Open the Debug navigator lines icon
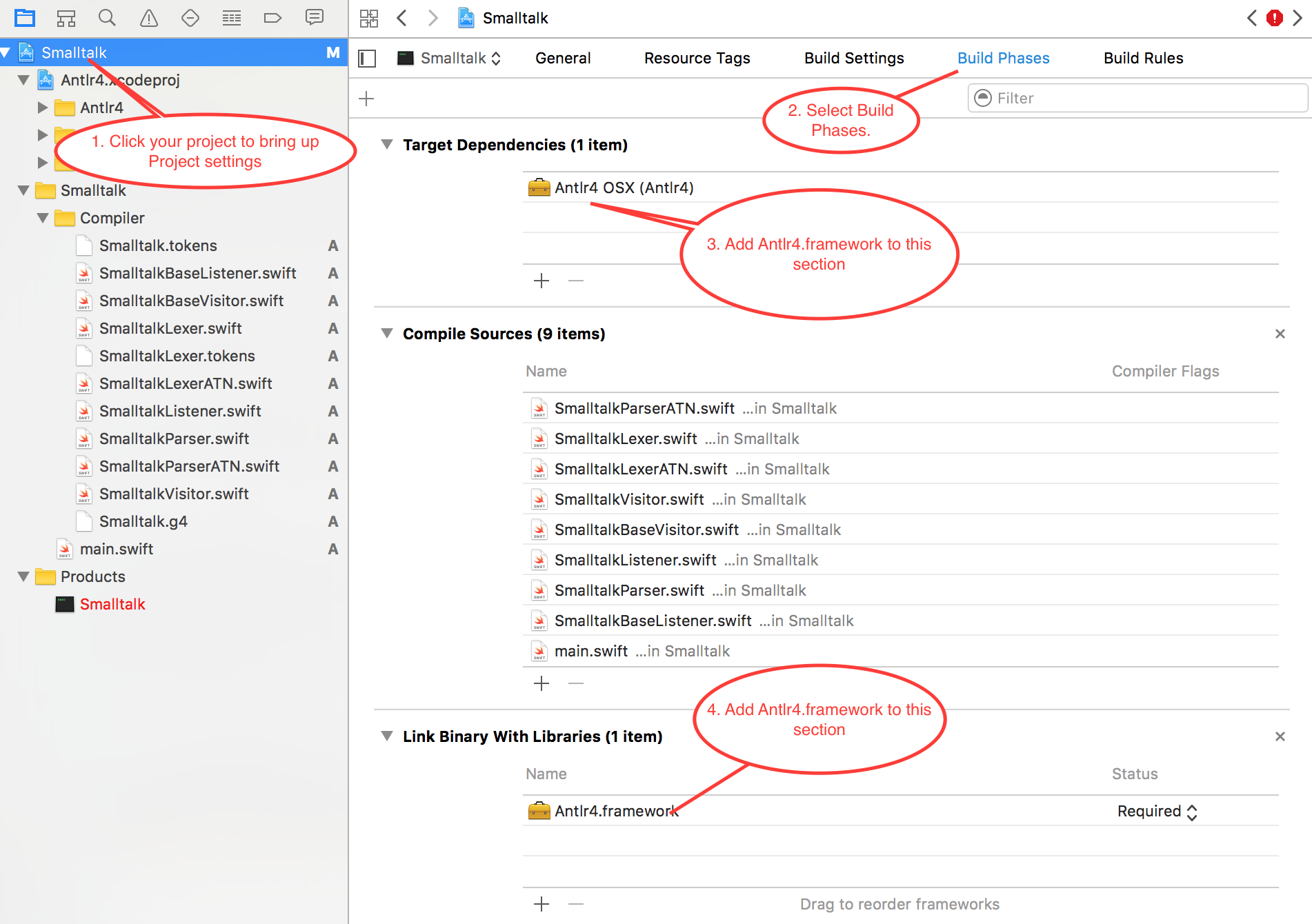 tap(232, 18)
